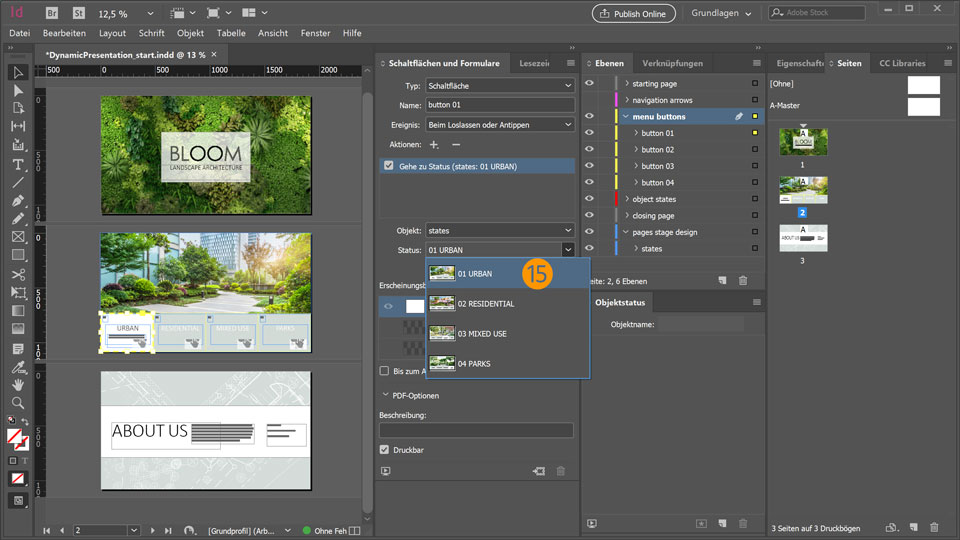The height and width of the screenshot is (540, 960).
Task: Open the Ereignis dropdown
Action: pos(499,125)
